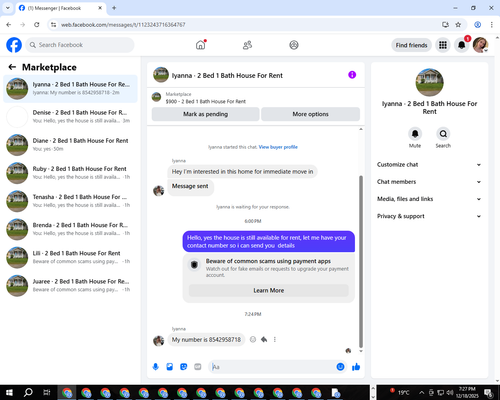Choose a sticker icon
Image resolution: width=500 pixels, height=400 pixels.
184,367
